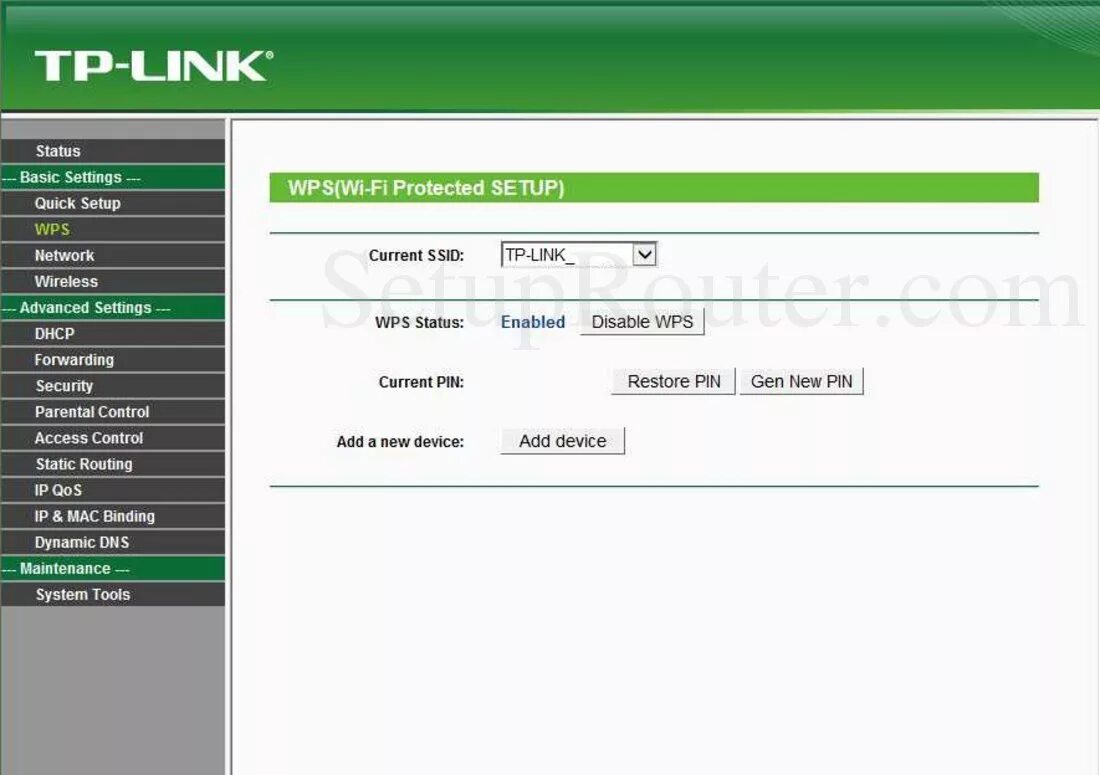Image resolution: width=1100 pixels, height=775 pixels.
Task: Select IP QoS in sidebar
Action: coord(113,490)
